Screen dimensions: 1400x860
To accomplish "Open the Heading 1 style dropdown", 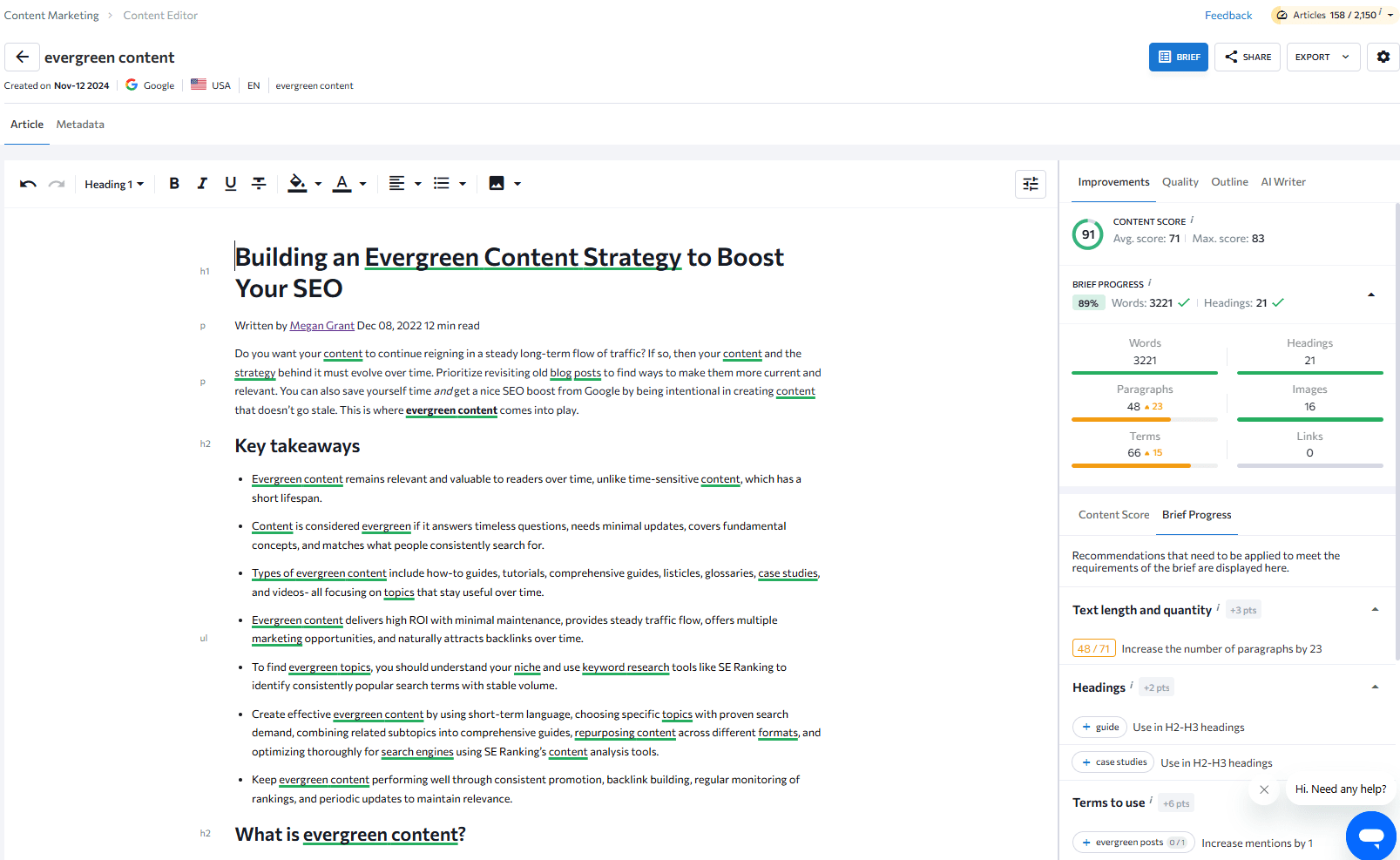I will coord(114,184).
